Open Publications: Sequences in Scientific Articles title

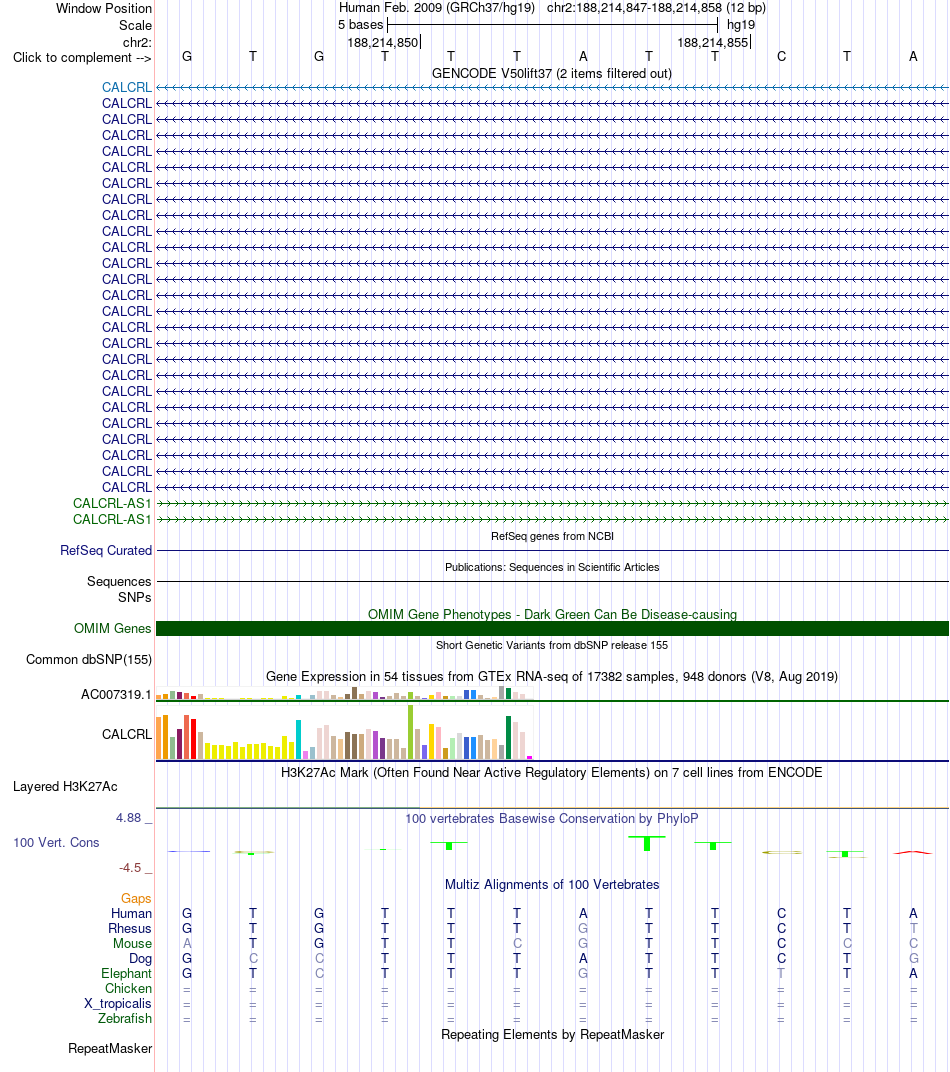click(552, 567)
